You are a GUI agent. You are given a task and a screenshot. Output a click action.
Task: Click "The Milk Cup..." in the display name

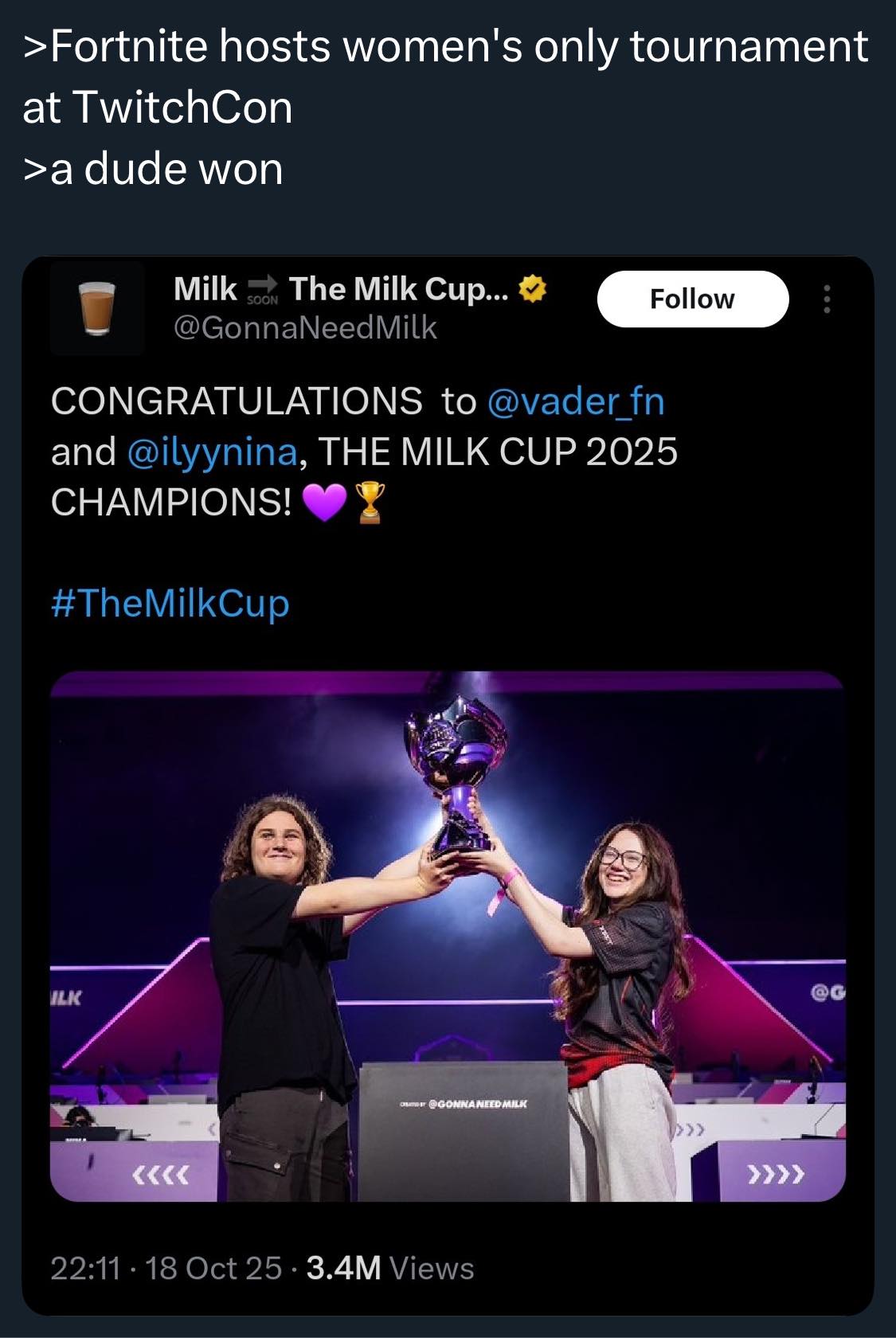[397, 289]
